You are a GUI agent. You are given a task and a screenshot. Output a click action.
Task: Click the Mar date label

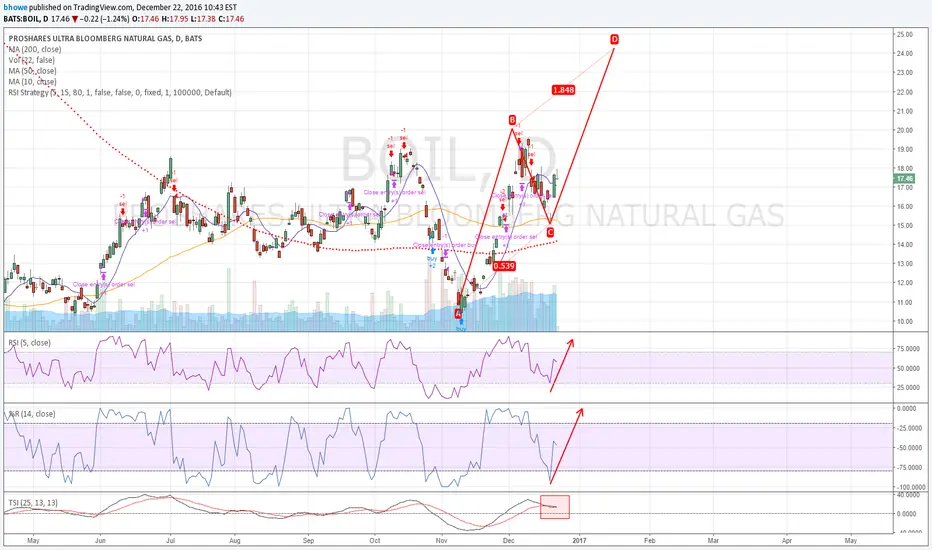713,540
